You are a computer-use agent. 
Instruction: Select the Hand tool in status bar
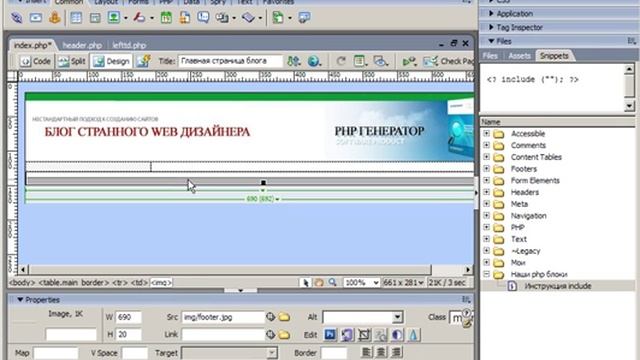tap(319, 282)
